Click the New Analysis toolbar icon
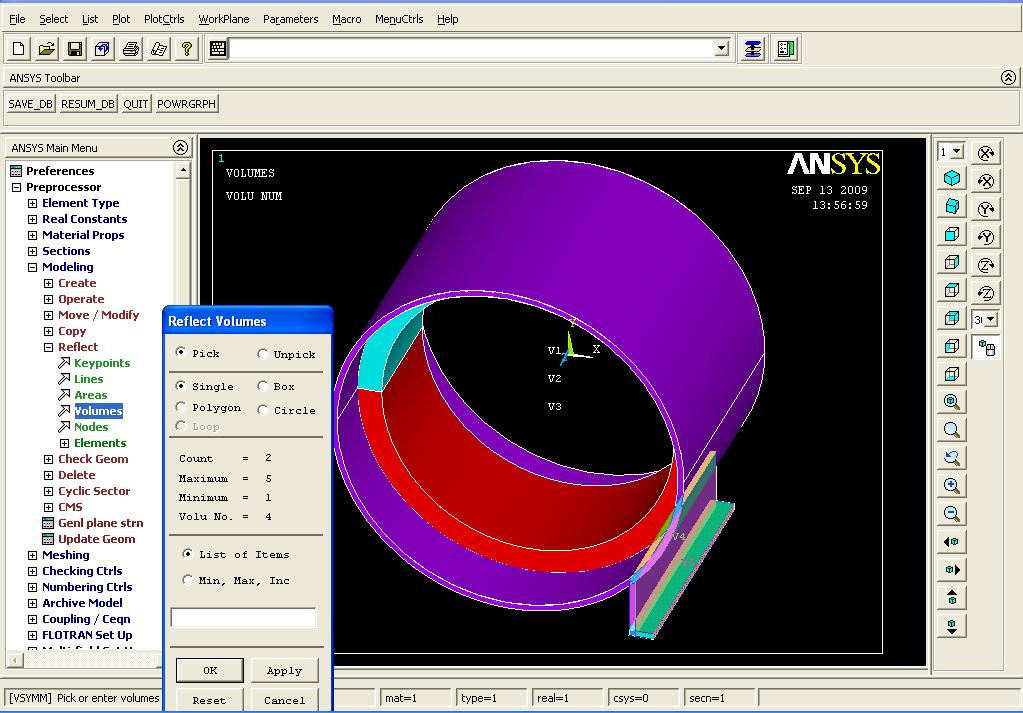This screenshot has width=1023, height=713. [x=18, y=49]
